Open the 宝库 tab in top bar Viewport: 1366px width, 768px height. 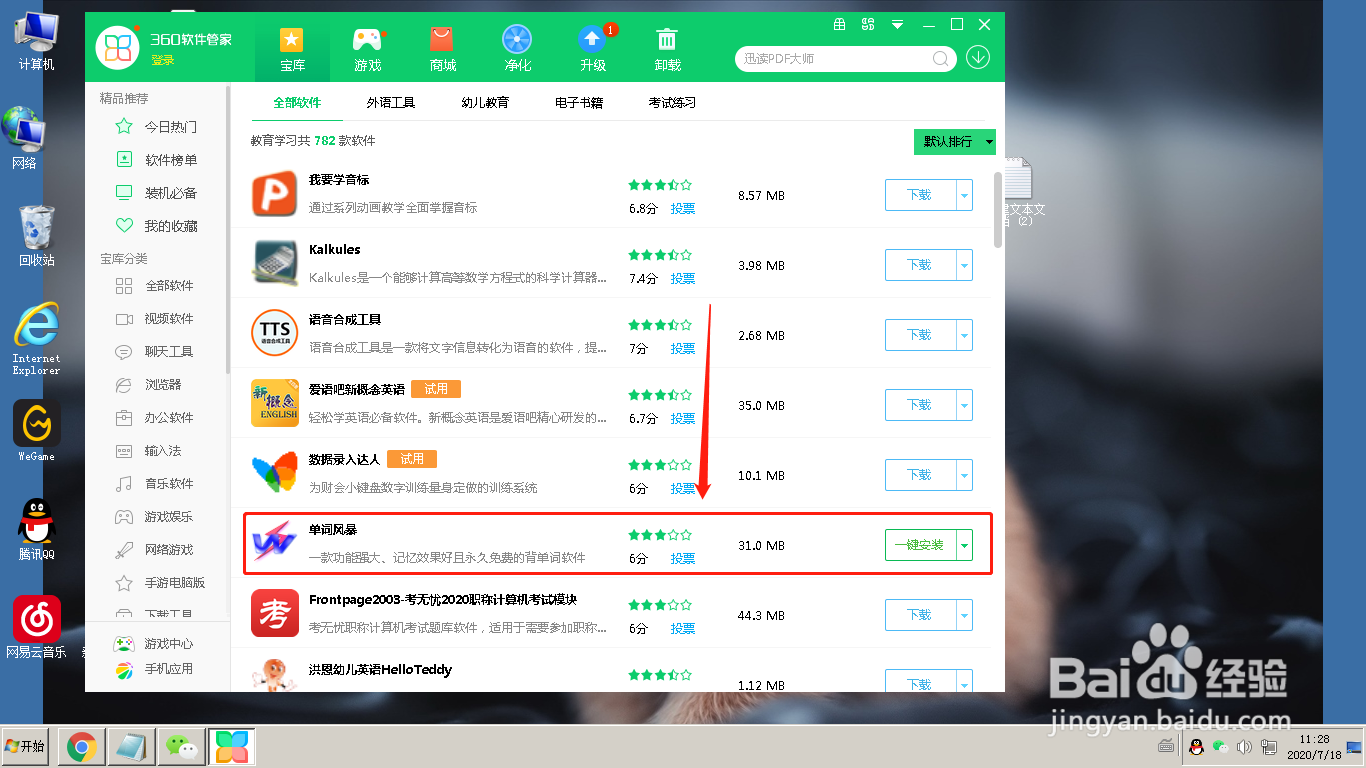click(292, 49)
